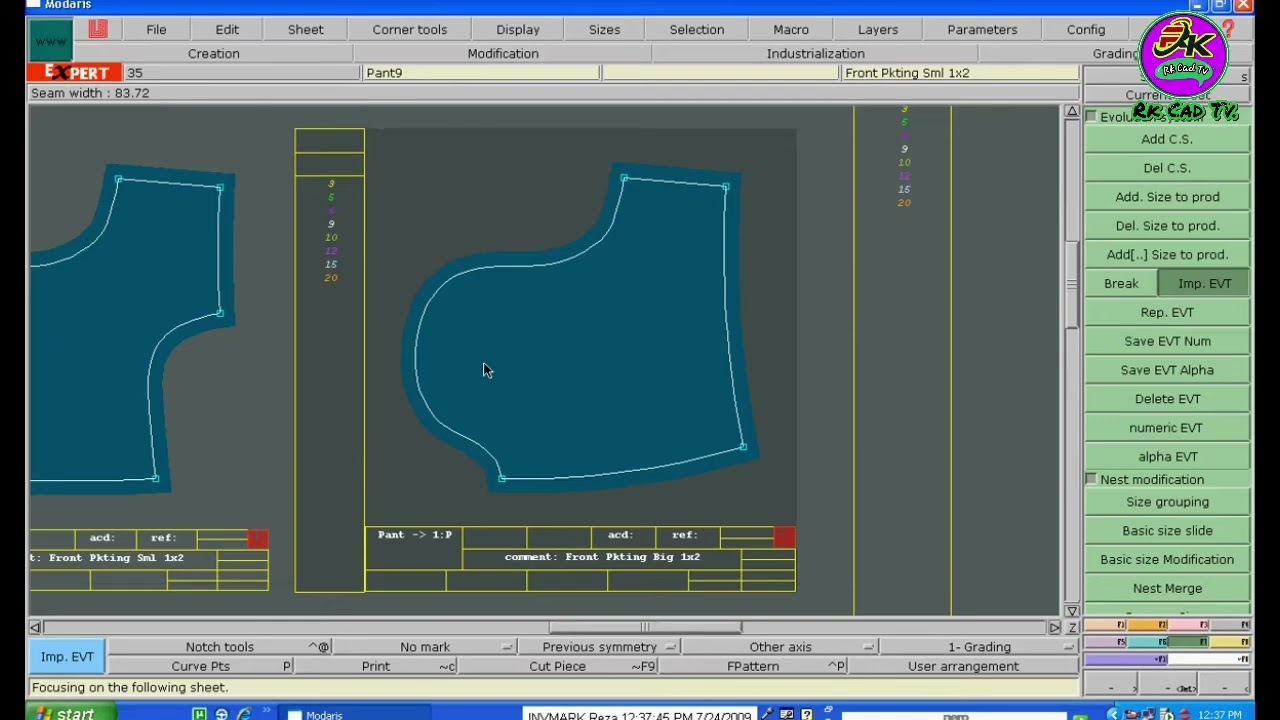Click the Size grouping button
This screenshot has width=1280, height=720.
point(1167,502)
